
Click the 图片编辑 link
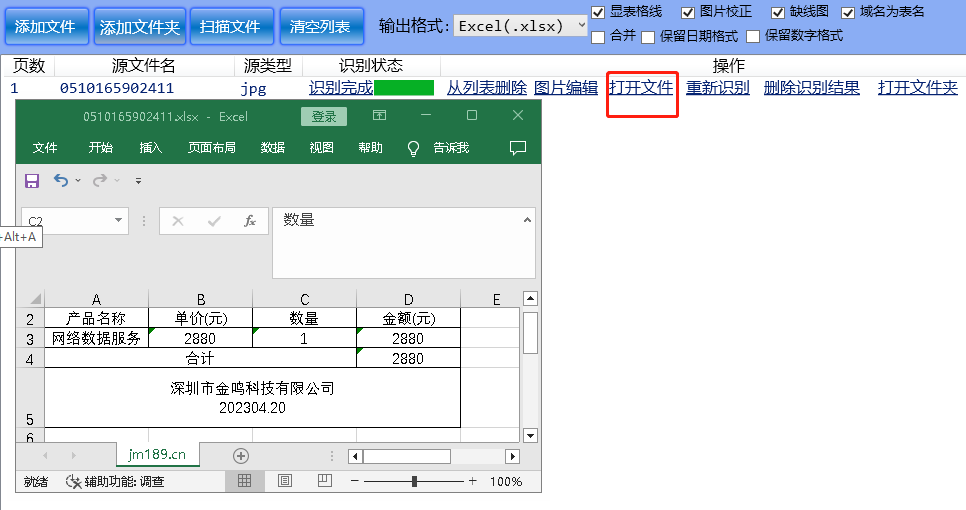click(566, 88)
